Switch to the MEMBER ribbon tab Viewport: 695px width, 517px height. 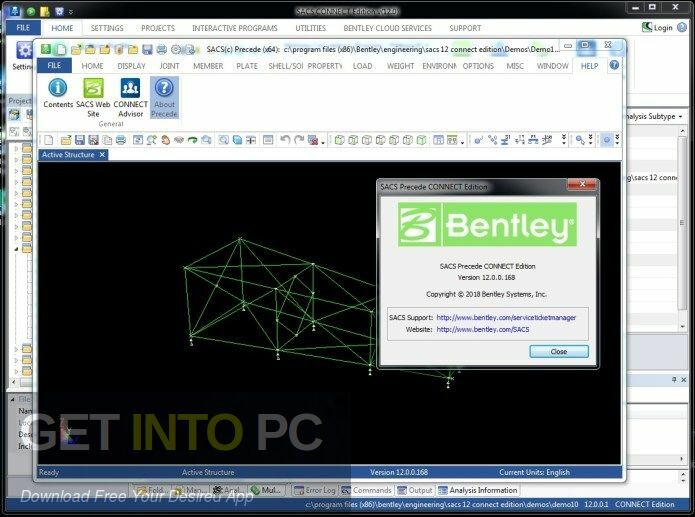pos(208,66)
